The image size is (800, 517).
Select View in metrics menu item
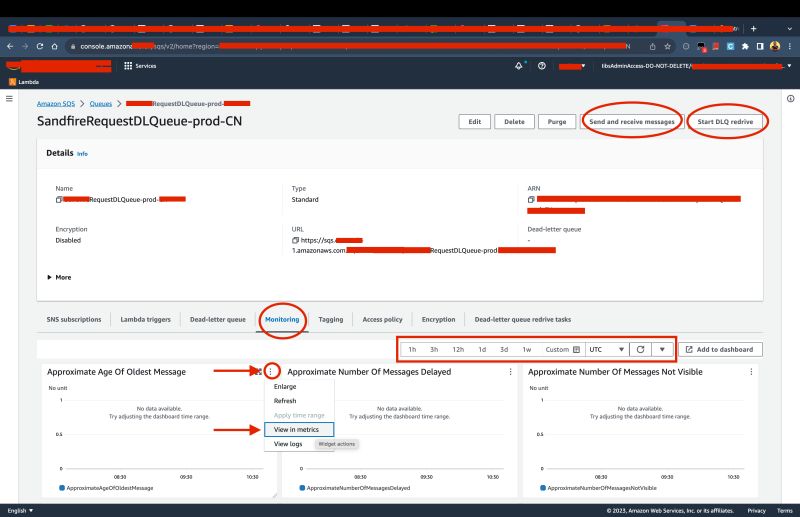299,430
